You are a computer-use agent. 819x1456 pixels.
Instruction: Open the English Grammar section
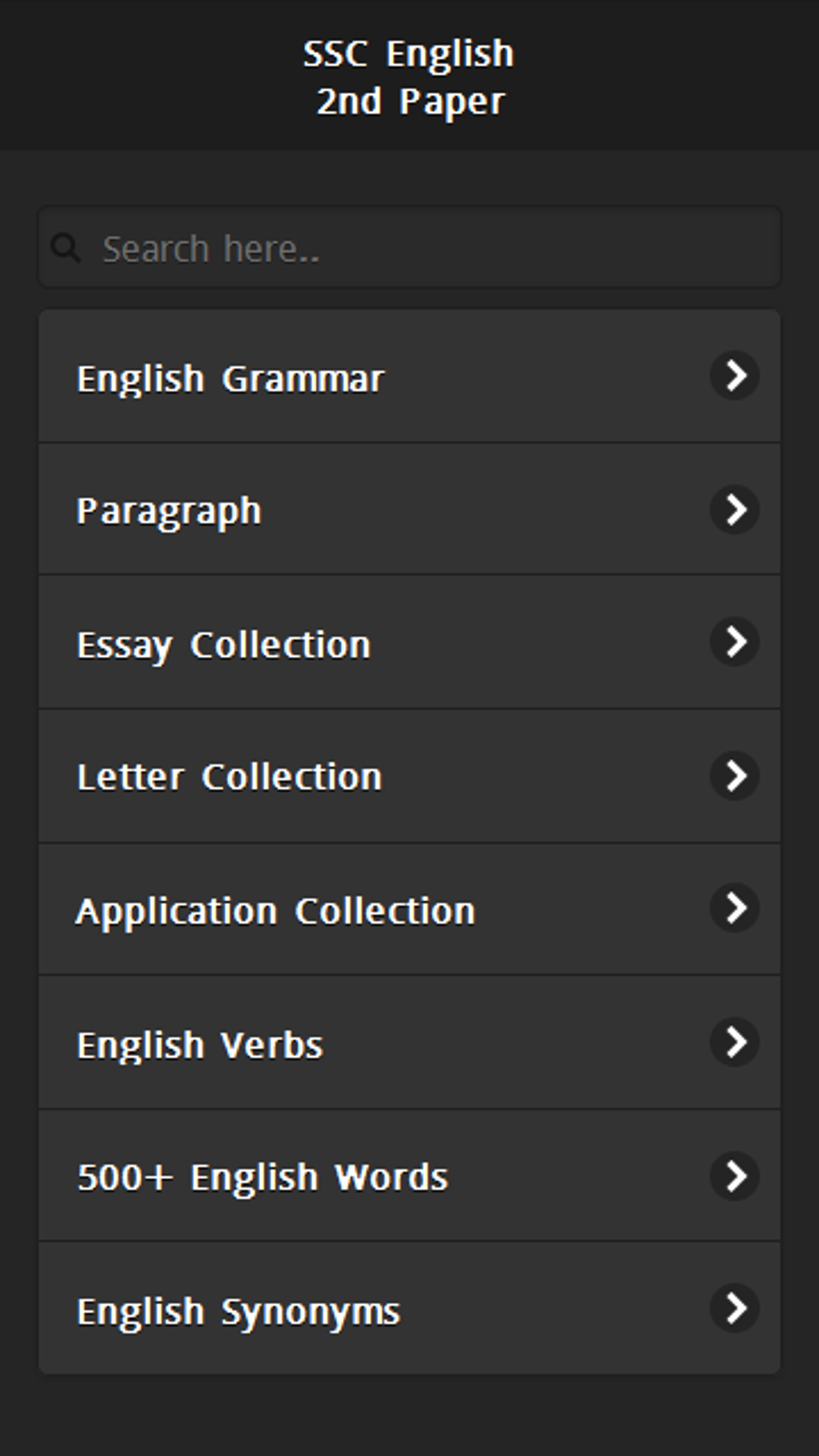tap(230, 378)
